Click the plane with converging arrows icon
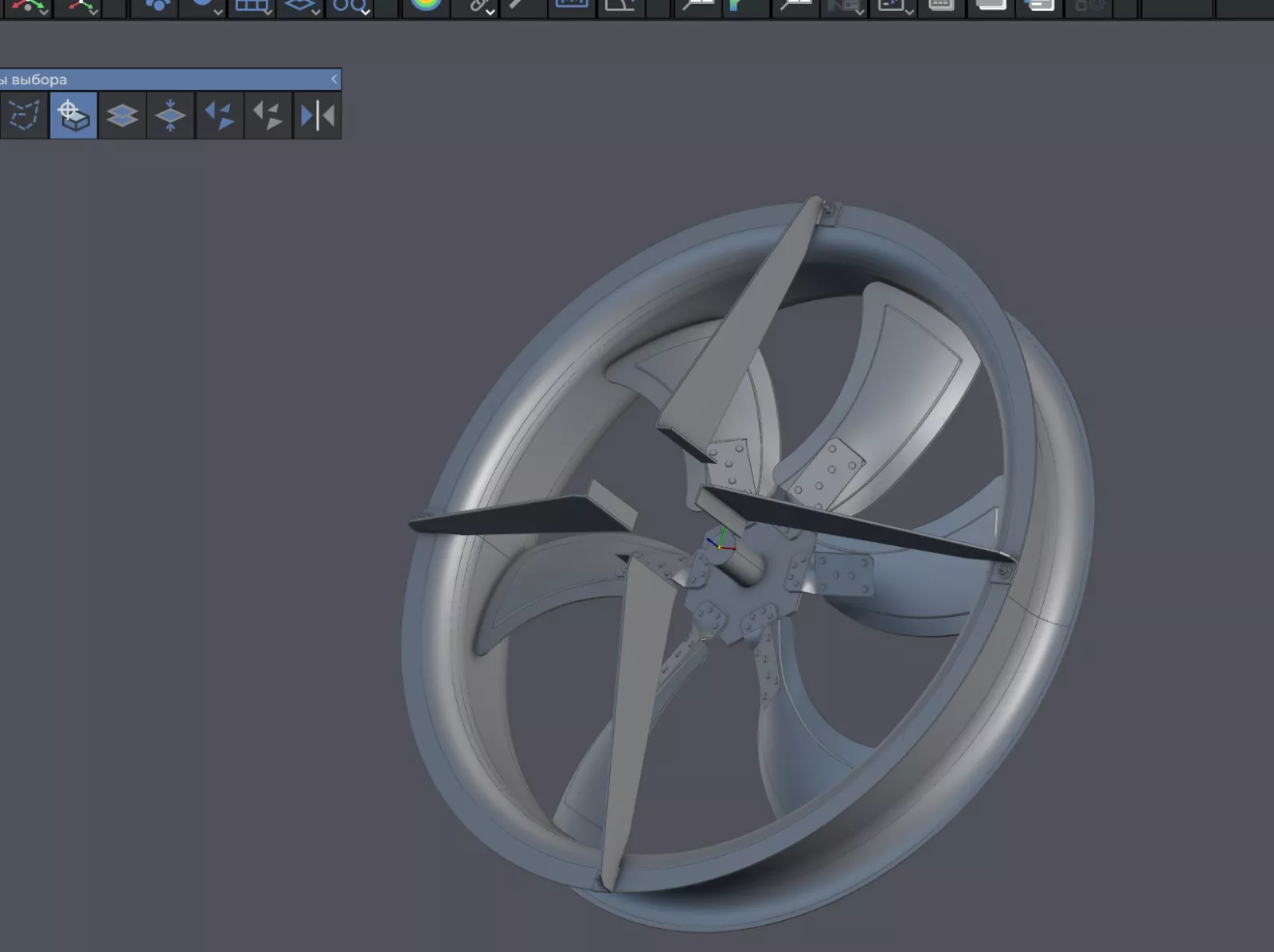 click(x=170, y=115)
